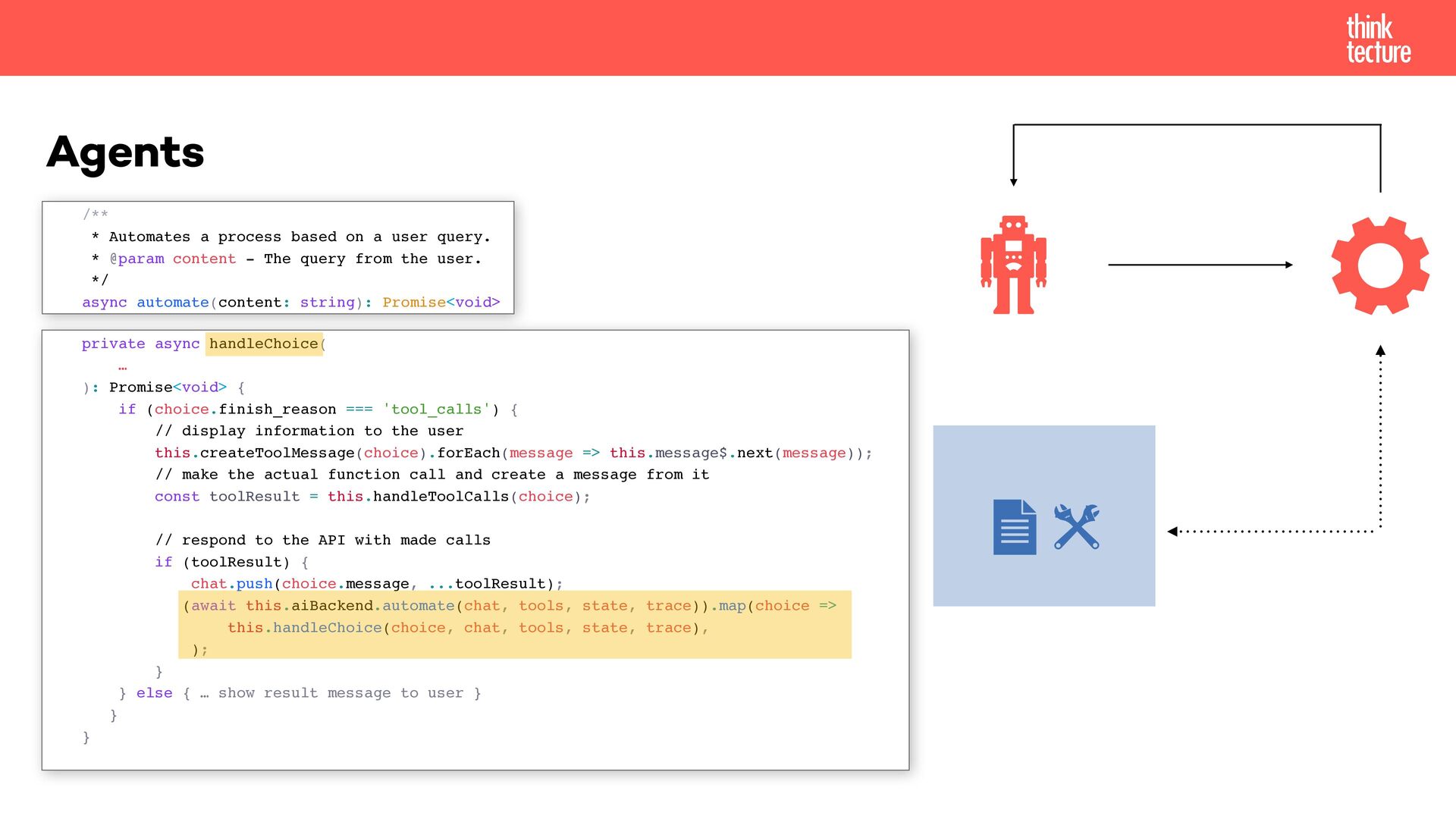Click the Agents slide title

(125, 152)
